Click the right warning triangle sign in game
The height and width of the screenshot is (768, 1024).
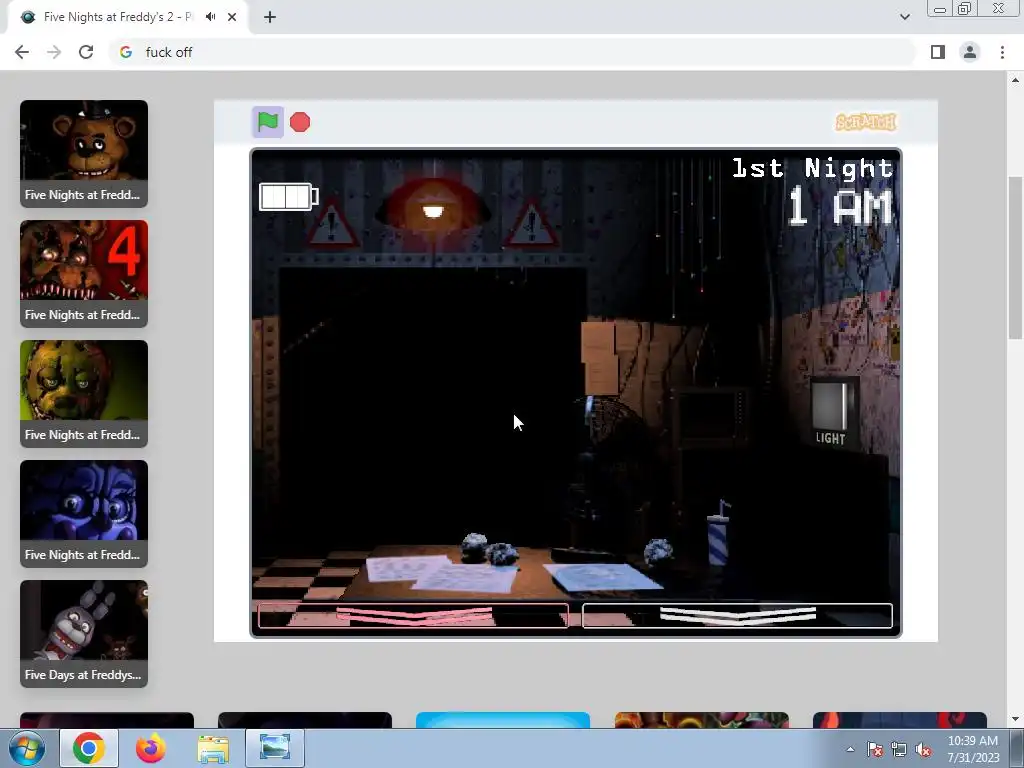[x=531, y=225]
